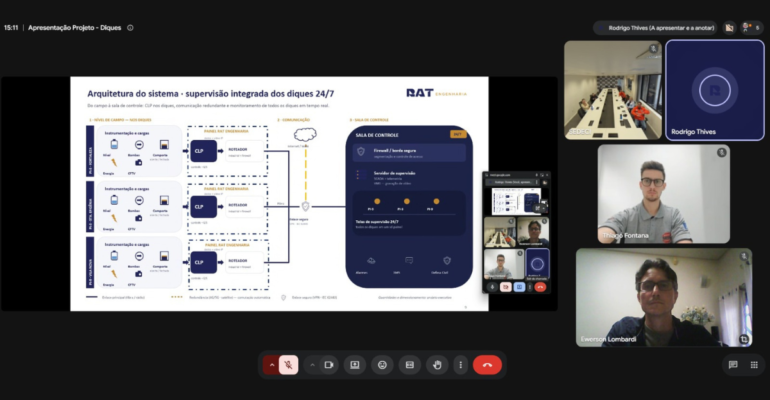Open video settings chevron beside camera
Image resolution: width=770 pixels, height=400 pixels.
click(x=312, y=365)
